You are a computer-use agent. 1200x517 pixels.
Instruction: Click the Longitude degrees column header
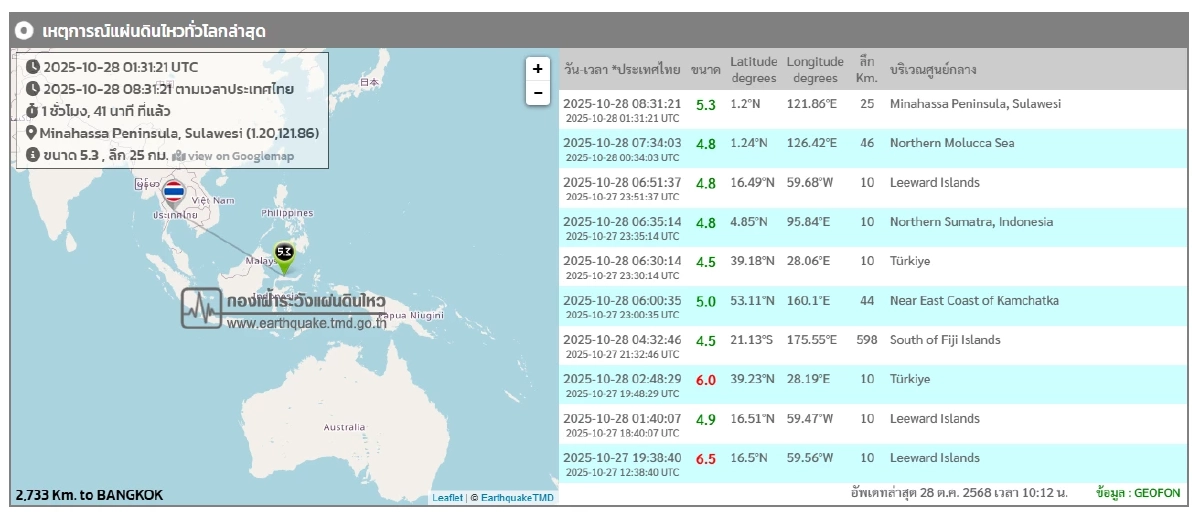[816, 70]
